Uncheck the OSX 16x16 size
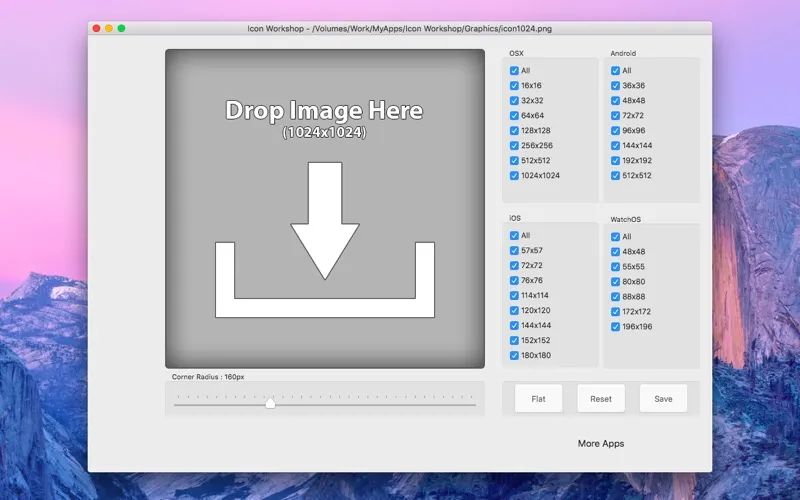This screenshot has width=800, height=500. click(514, 86)
